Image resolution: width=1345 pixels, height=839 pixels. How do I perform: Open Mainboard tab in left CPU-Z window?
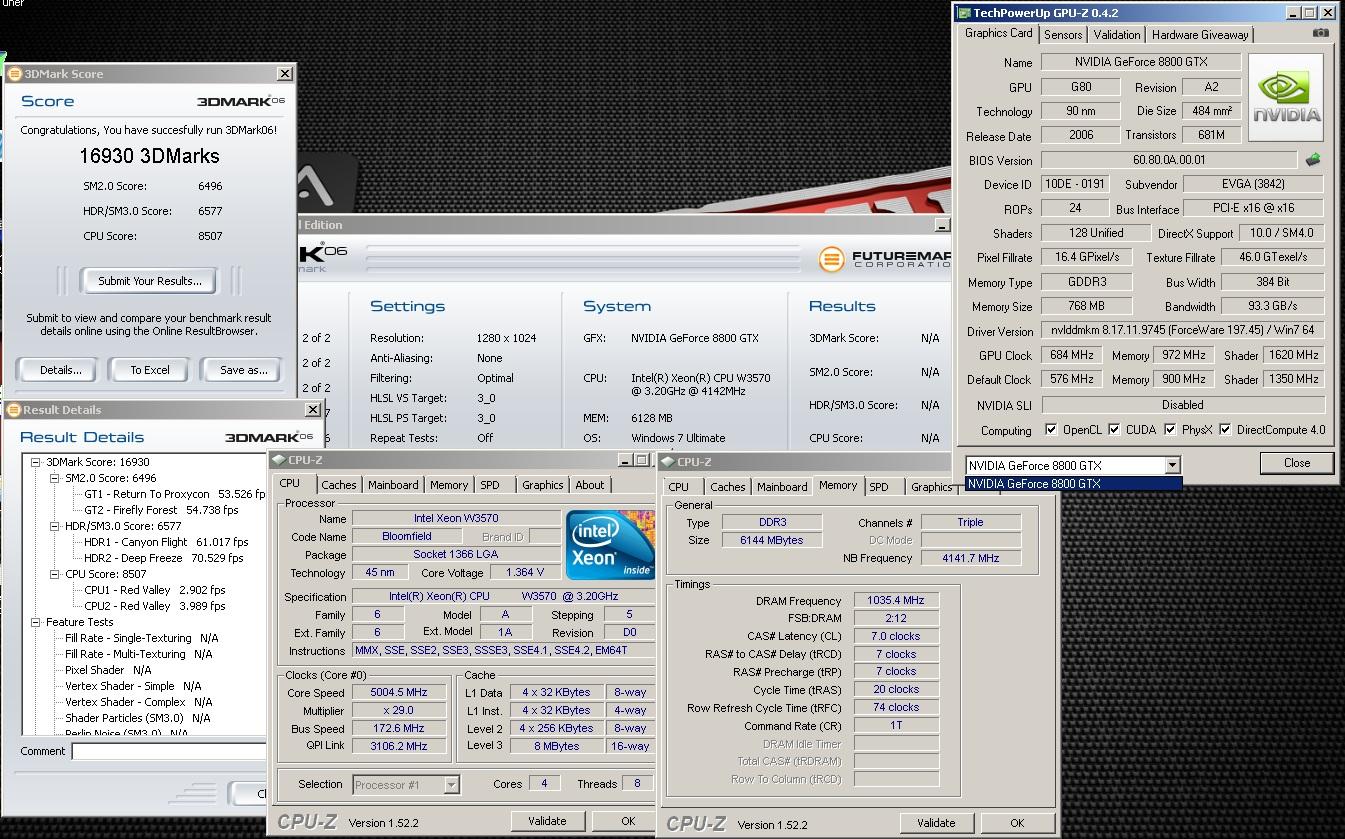[x=393, y=485]
